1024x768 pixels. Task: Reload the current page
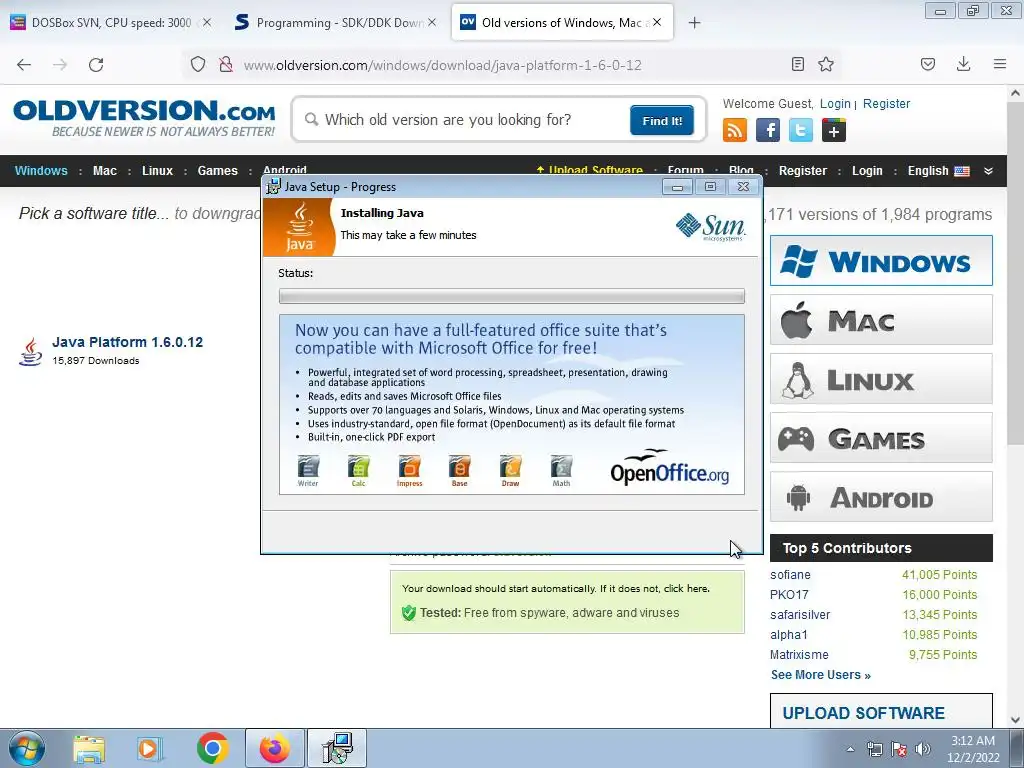[x=96, y=65]
